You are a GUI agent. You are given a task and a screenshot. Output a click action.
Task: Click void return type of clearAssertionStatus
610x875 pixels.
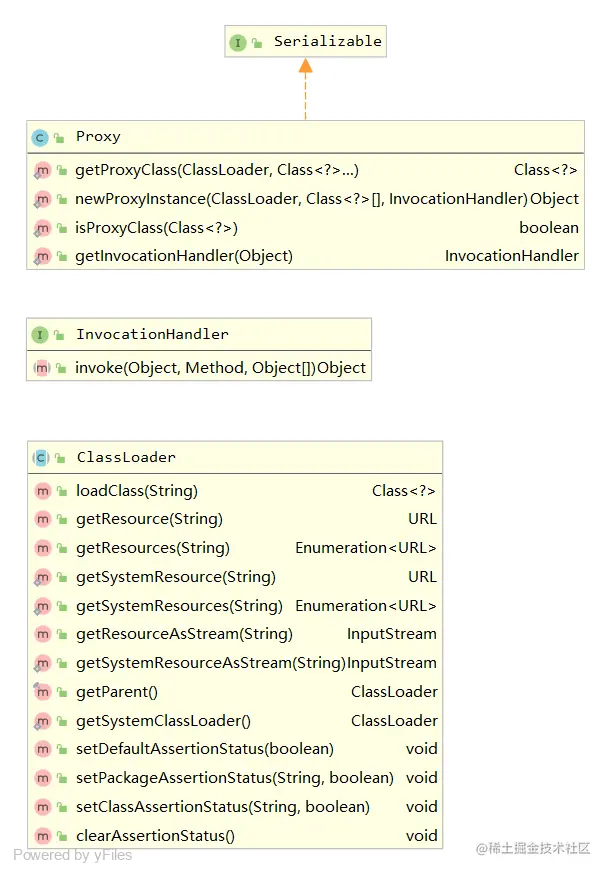click(422, 836)
